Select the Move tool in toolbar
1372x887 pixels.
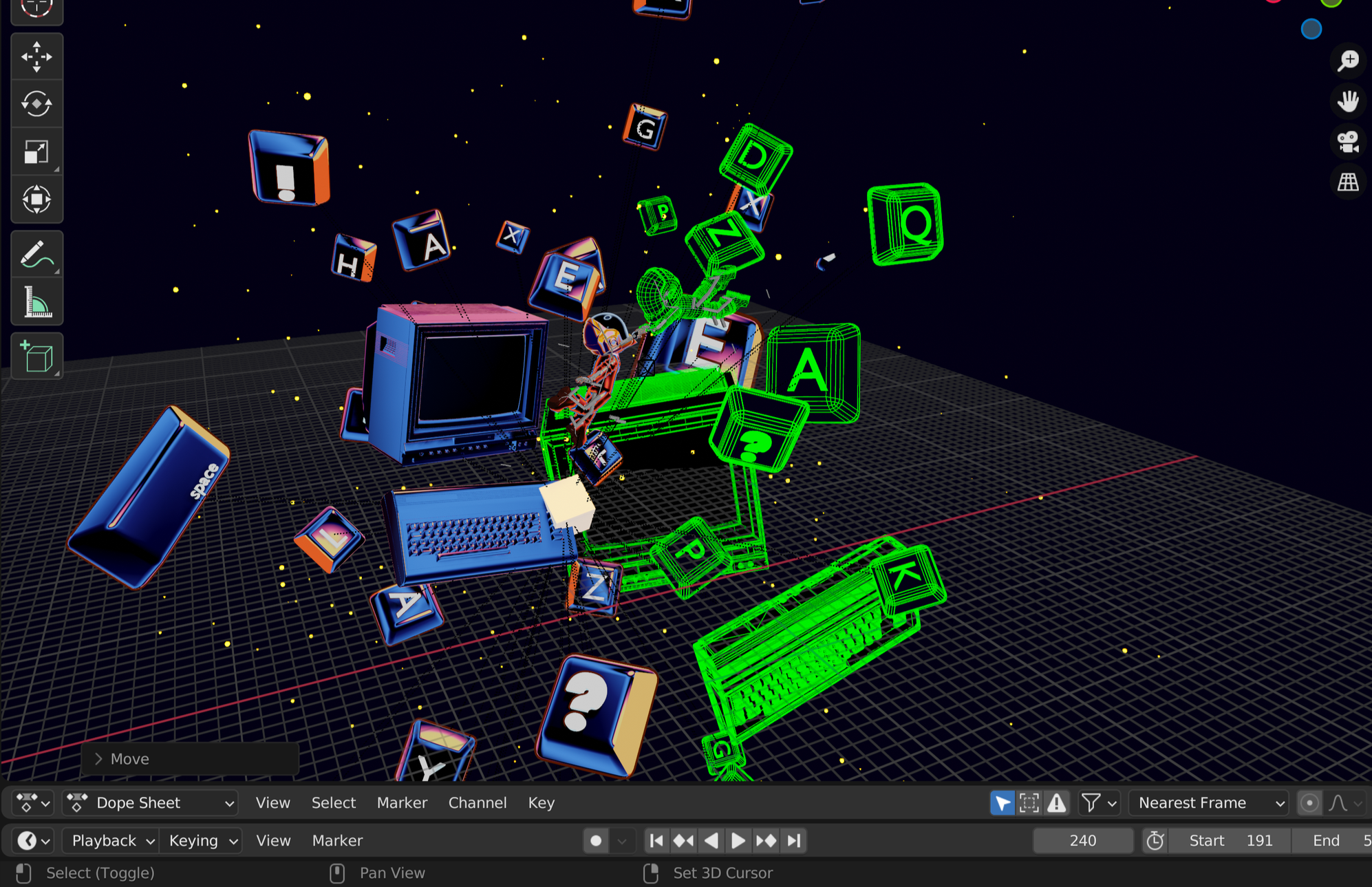(x=36, y=57)
